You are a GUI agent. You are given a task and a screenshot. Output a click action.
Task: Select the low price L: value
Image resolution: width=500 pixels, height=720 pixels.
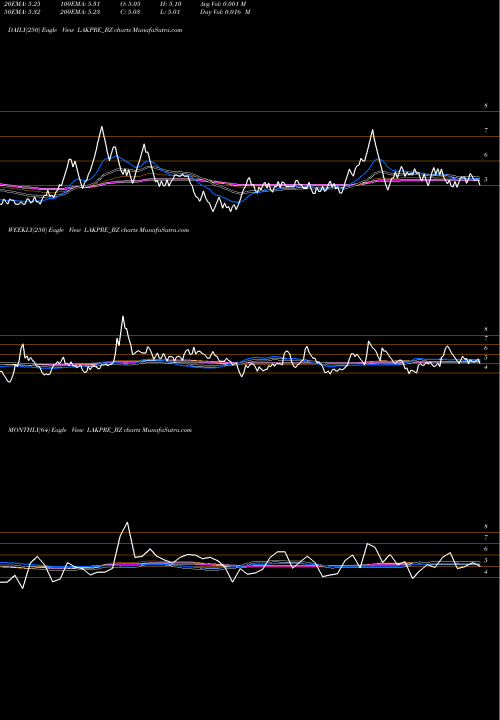170,12
